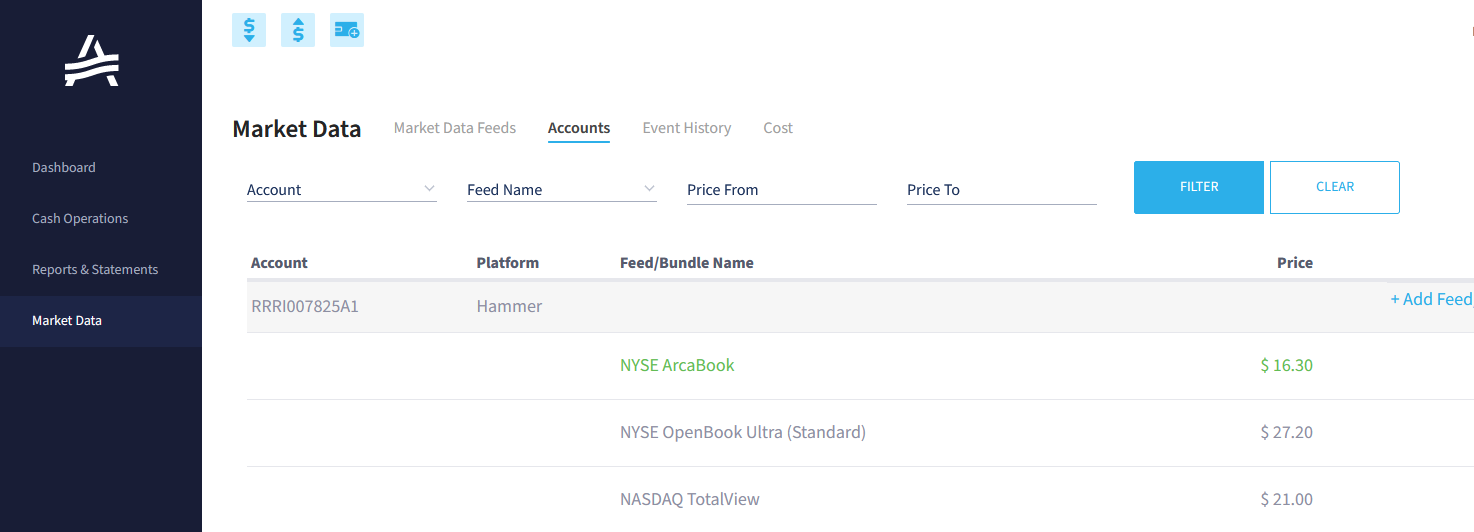This screenshot has height=532, width=1474.
Task: Click the Hammer platform cell
Action: (509, 306)
